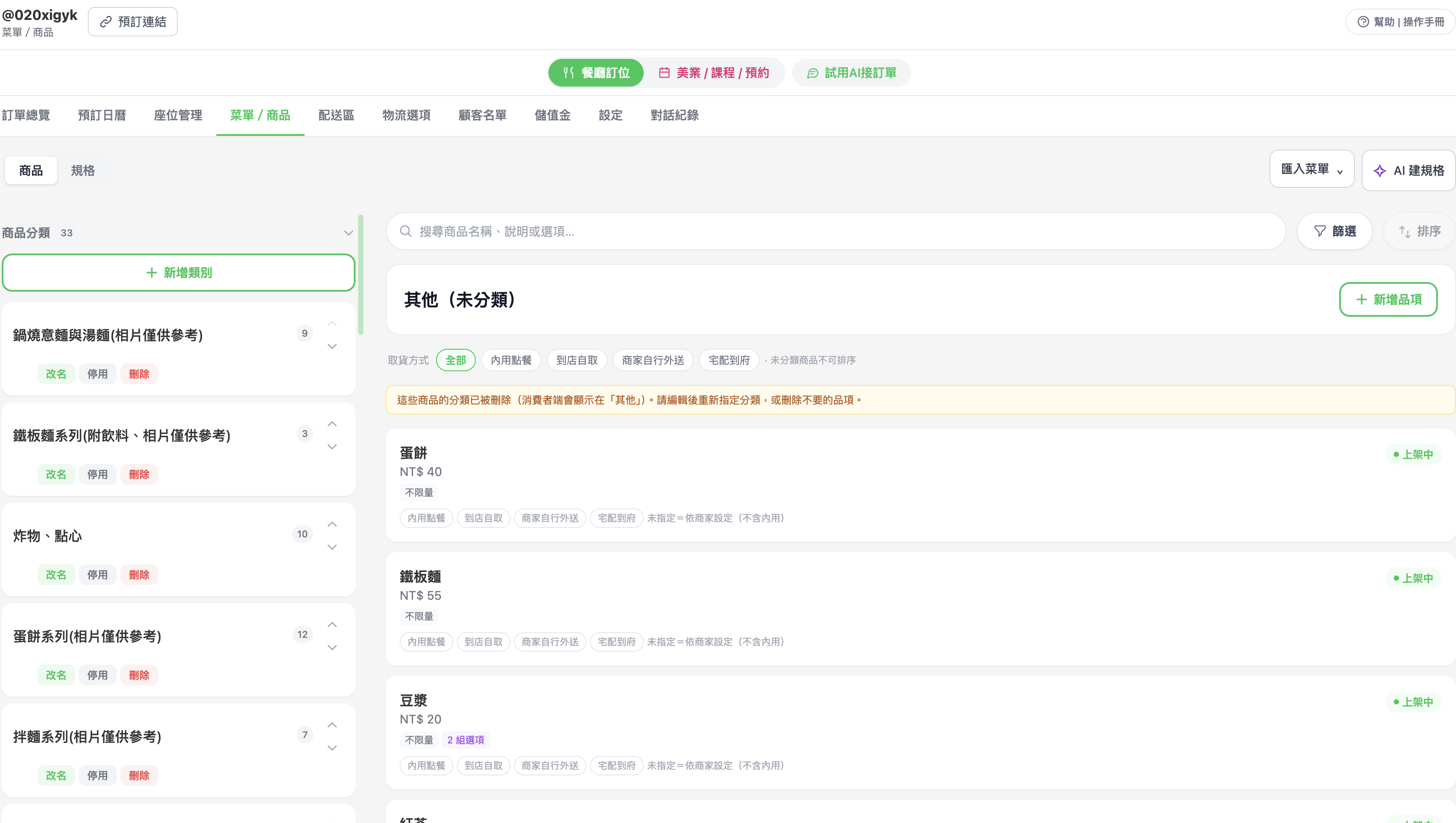Move 拌麵系列 category up with arrow
The image size is (1456, 823).
coord(332,725)
